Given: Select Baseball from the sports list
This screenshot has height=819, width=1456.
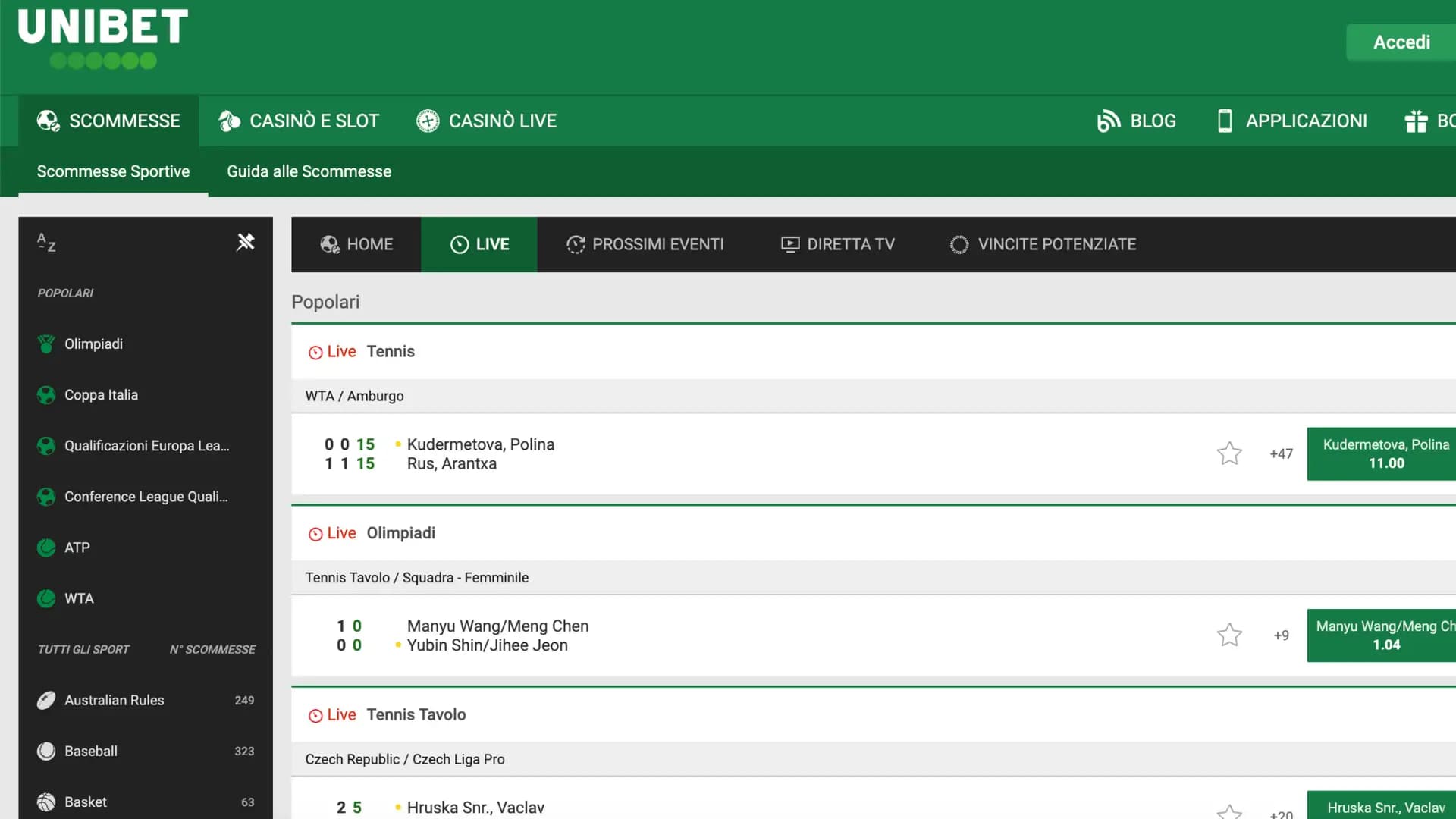Looking at the screenshot, I should coord(91,751).
